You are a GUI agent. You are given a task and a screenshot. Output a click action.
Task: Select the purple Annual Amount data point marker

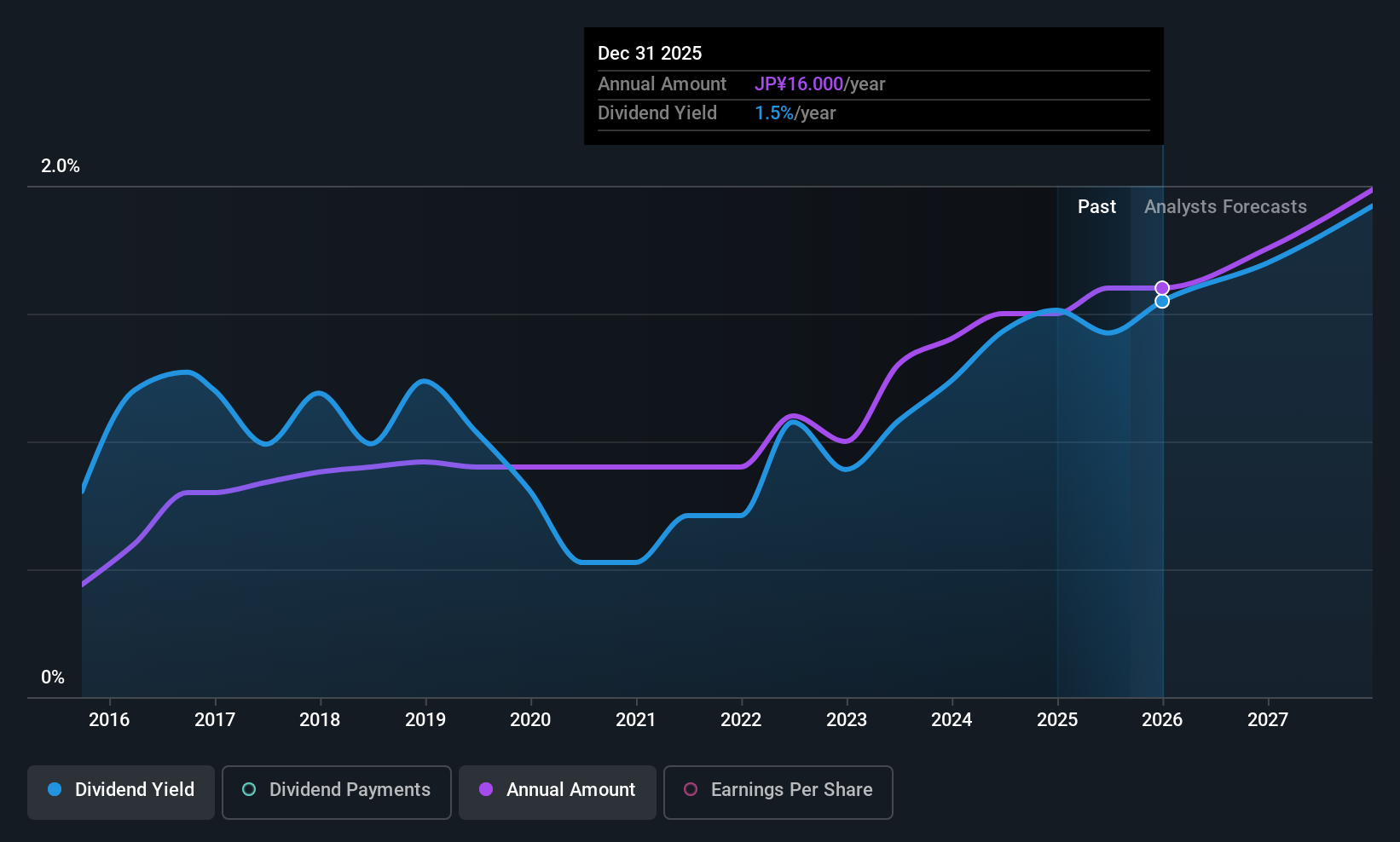pos(1162,288)
